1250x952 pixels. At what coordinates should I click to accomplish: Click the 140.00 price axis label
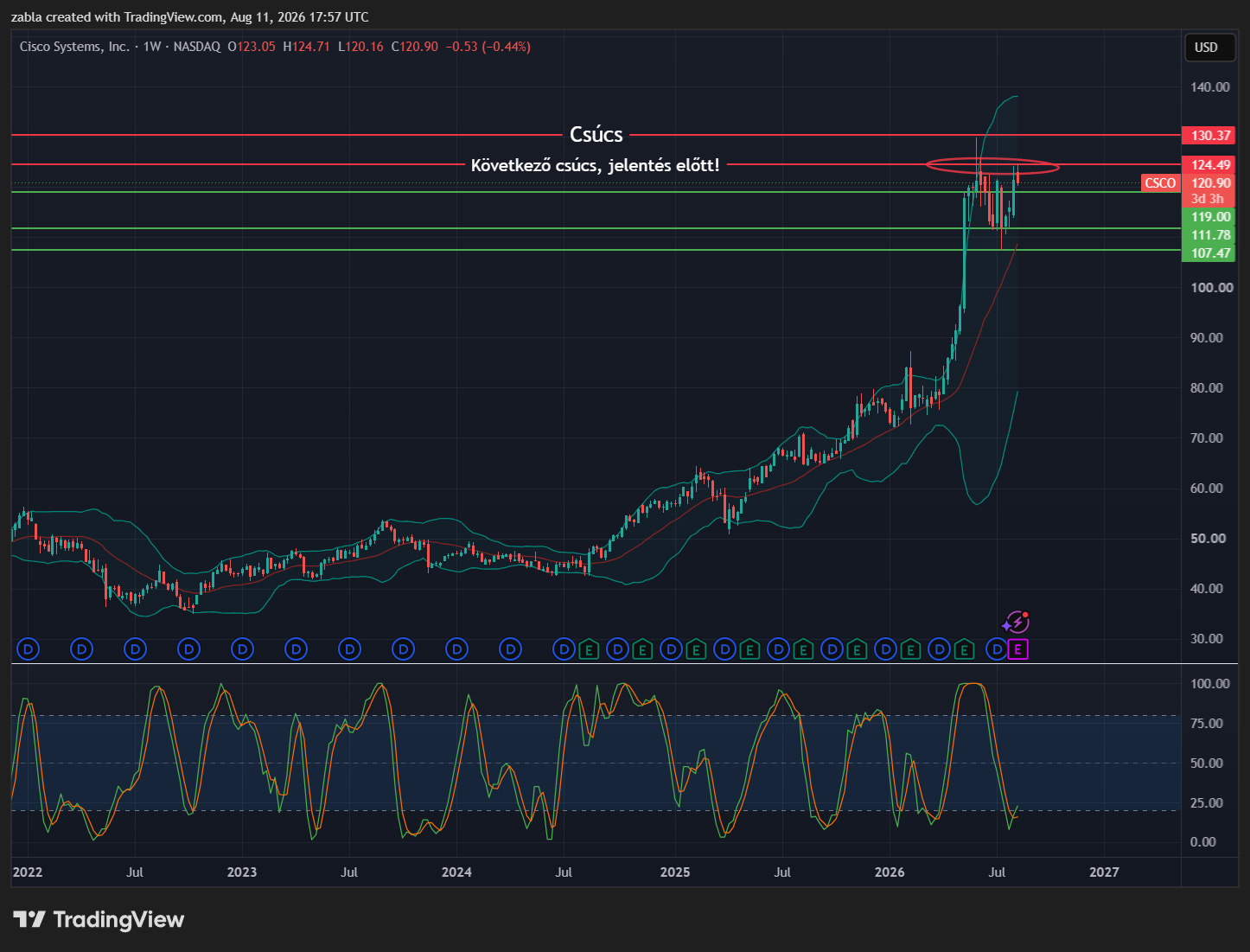click(1210, 86)
